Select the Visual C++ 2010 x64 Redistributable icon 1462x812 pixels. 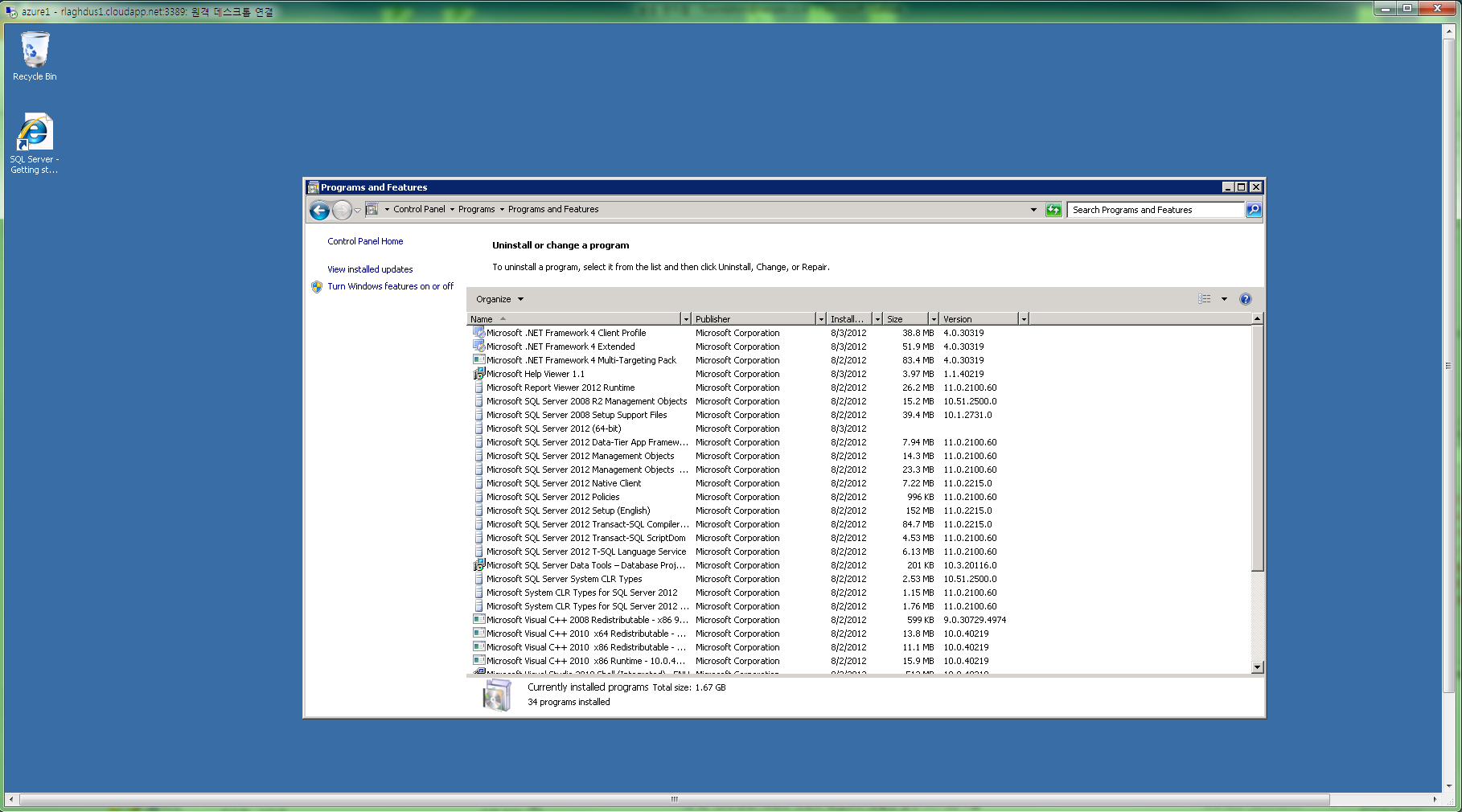(x=478, y=634)
